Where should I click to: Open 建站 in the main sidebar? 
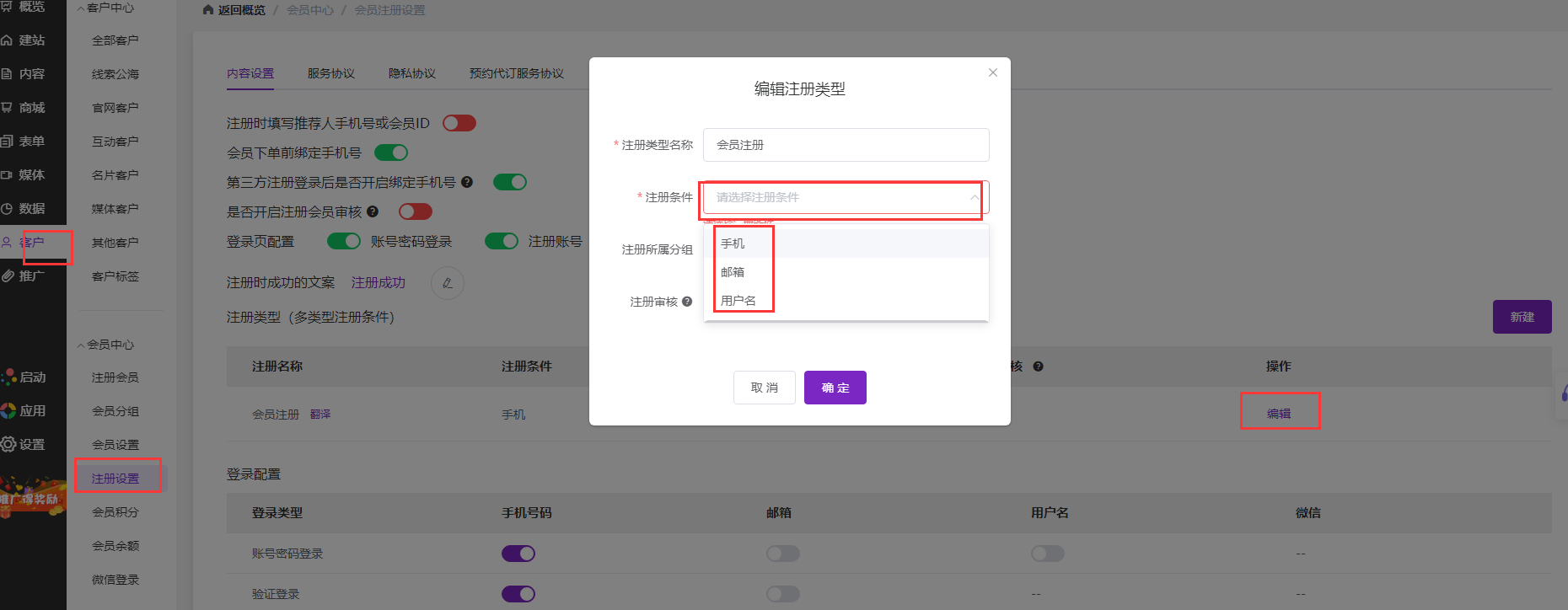pos(24,40)
